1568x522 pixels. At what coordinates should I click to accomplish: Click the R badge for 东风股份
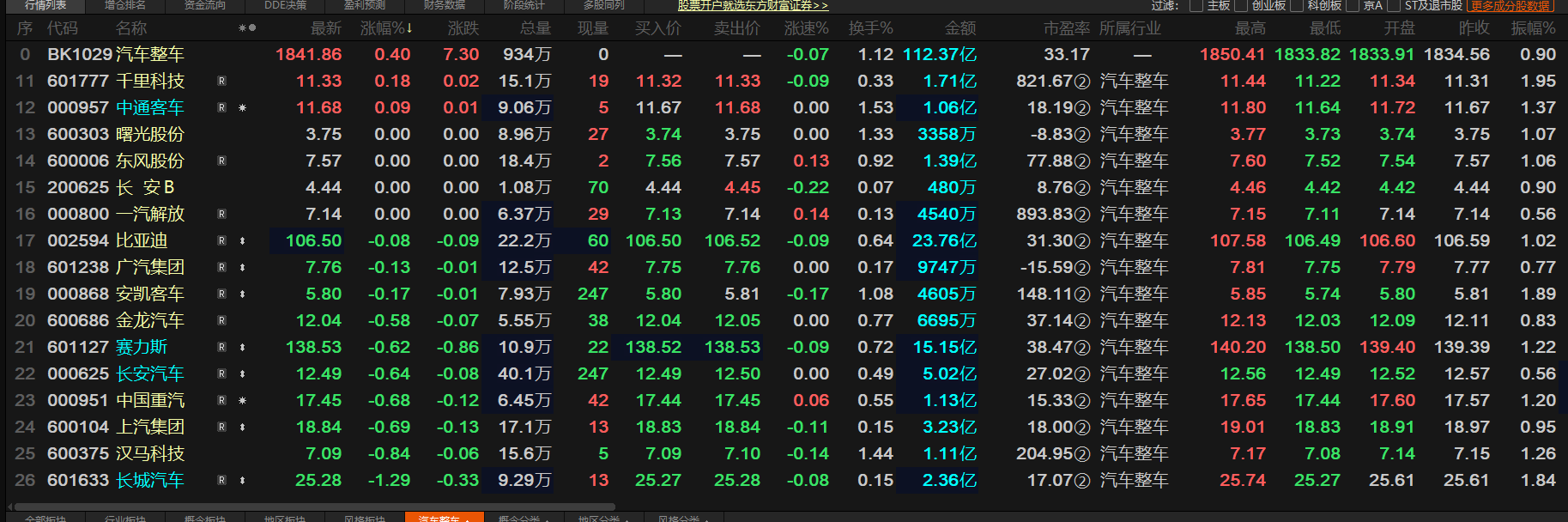pyautogui.click(x=221, y=161)
